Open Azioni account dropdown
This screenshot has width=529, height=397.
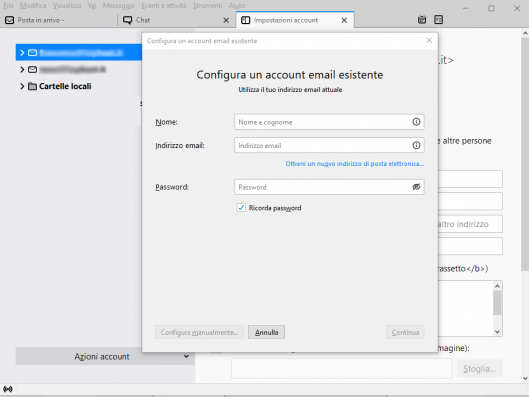(105, 356)
